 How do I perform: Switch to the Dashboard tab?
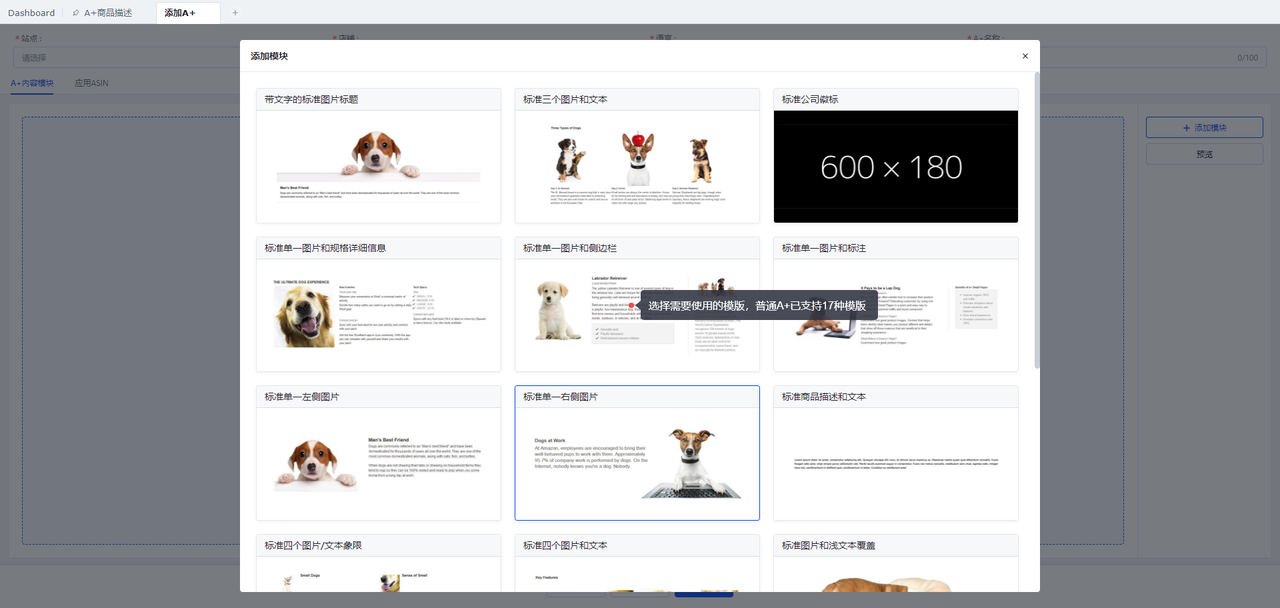(x=31, y=13)
